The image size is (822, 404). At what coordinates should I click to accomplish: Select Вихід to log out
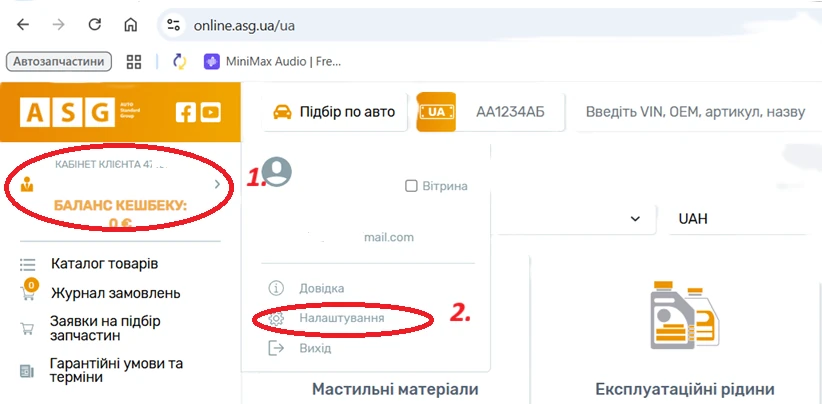click(x=315, y=348)
